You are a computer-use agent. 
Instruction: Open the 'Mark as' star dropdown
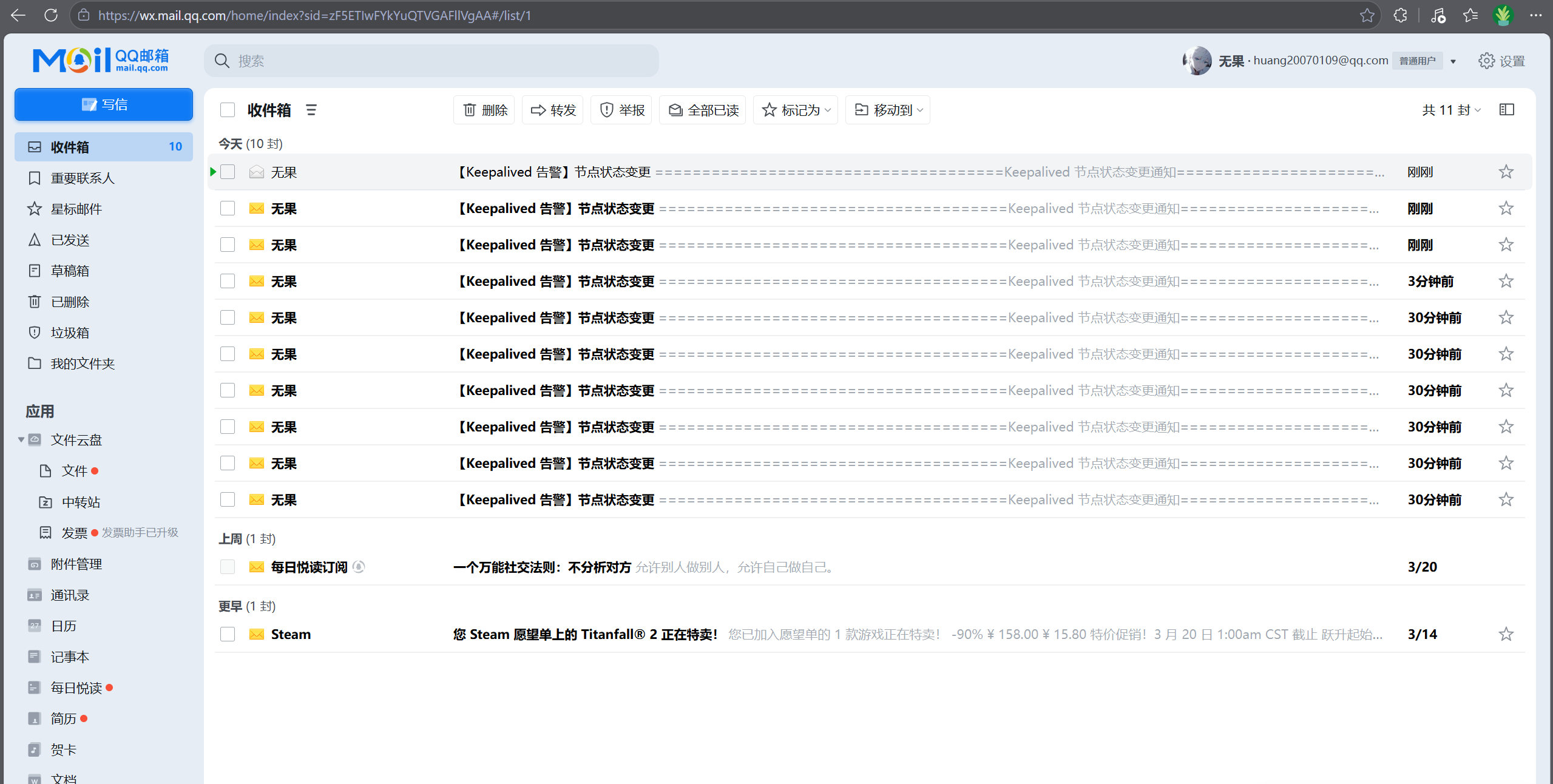point(795,110)
